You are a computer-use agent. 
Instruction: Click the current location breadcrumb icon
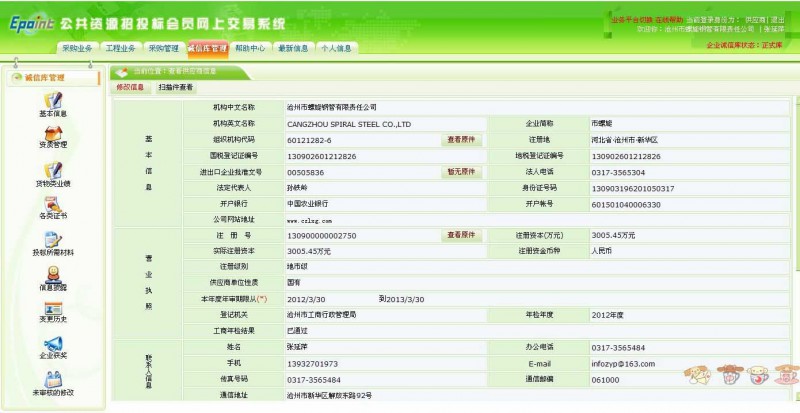coord(121,72)
